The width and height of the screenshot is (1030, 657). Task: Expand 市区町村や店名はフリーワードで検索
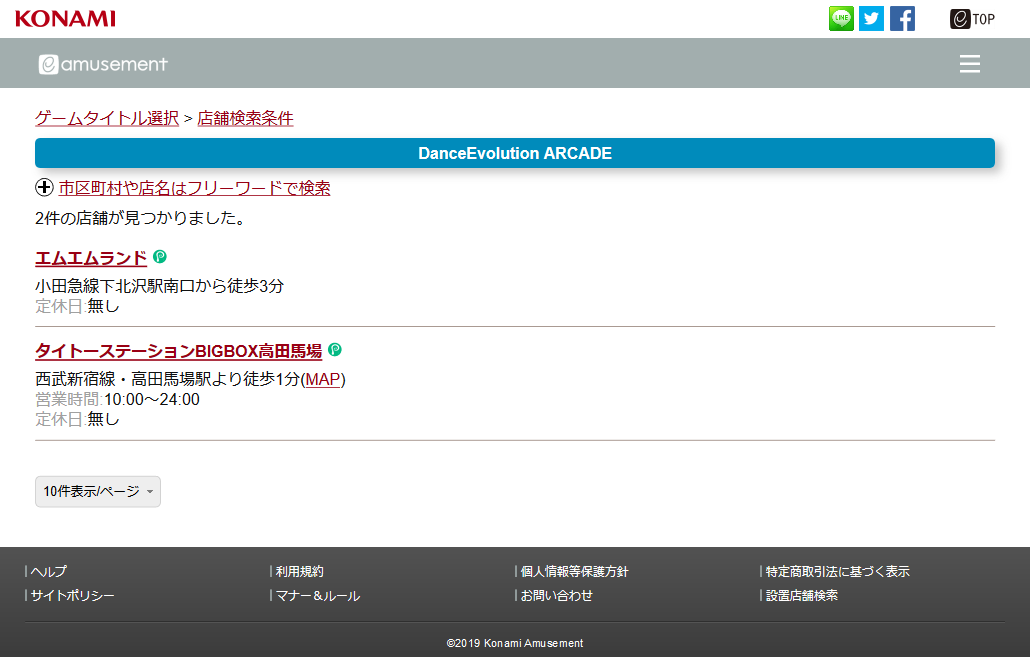coord(194,188)
